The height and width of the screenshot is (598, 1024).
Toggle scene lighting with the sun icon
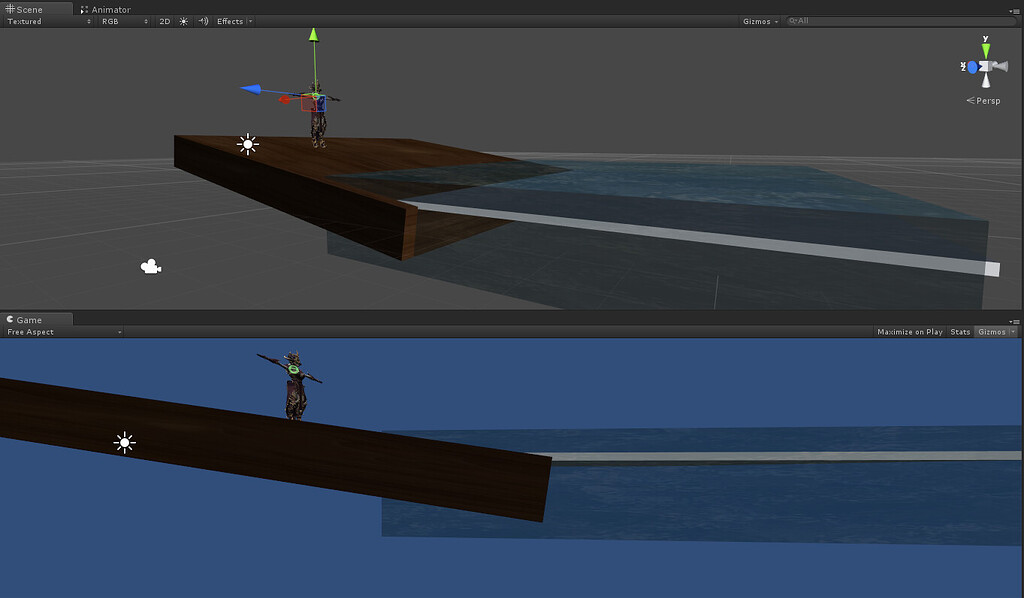coord(184,21)
